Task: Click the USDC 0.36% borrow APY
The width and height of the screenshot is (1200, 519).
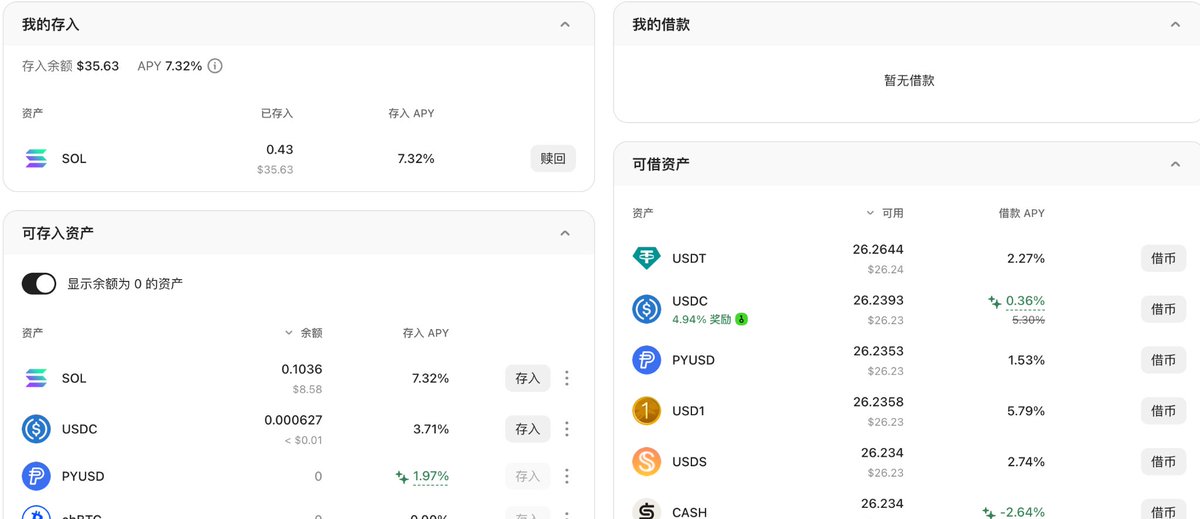Action: (1024, 301)
